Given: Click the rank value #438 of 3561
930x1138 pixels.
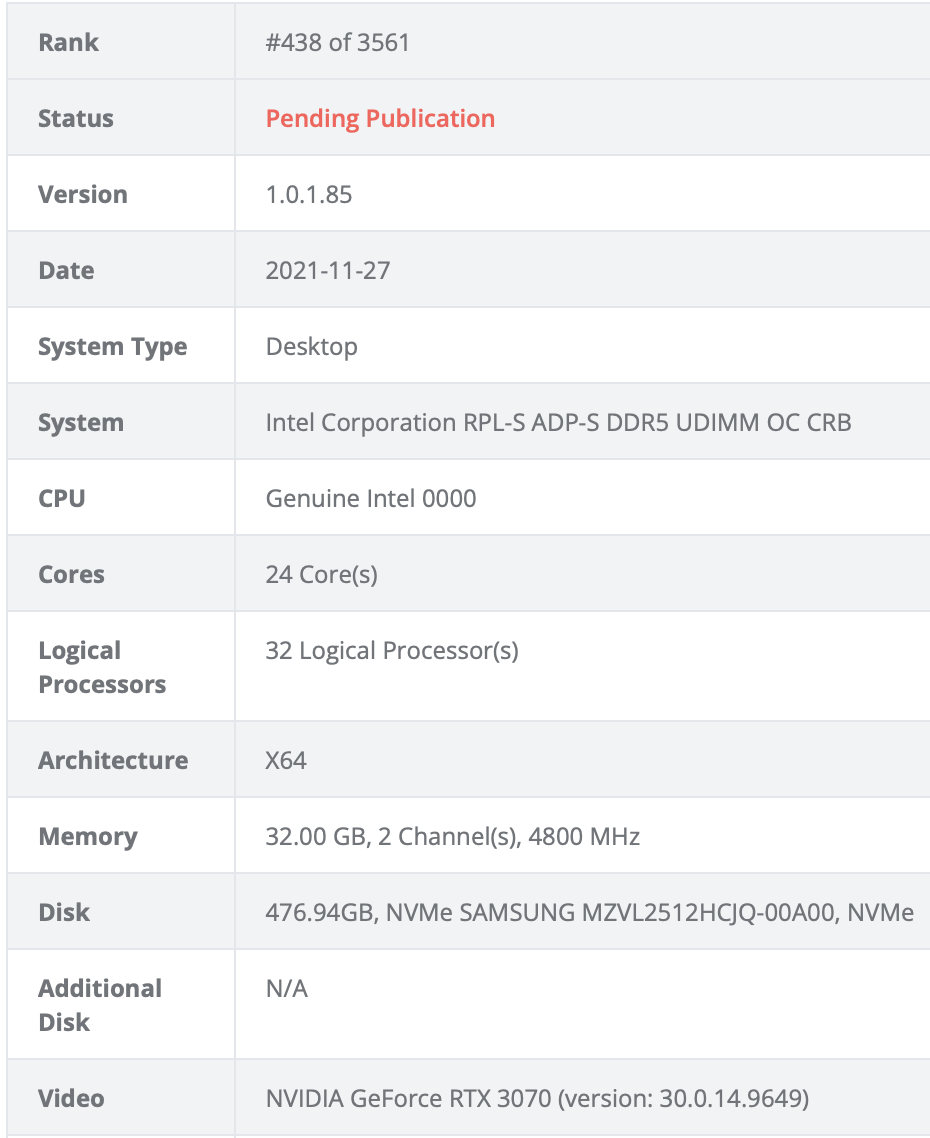Looking at the screenshot, I should (x=338, y=43).
